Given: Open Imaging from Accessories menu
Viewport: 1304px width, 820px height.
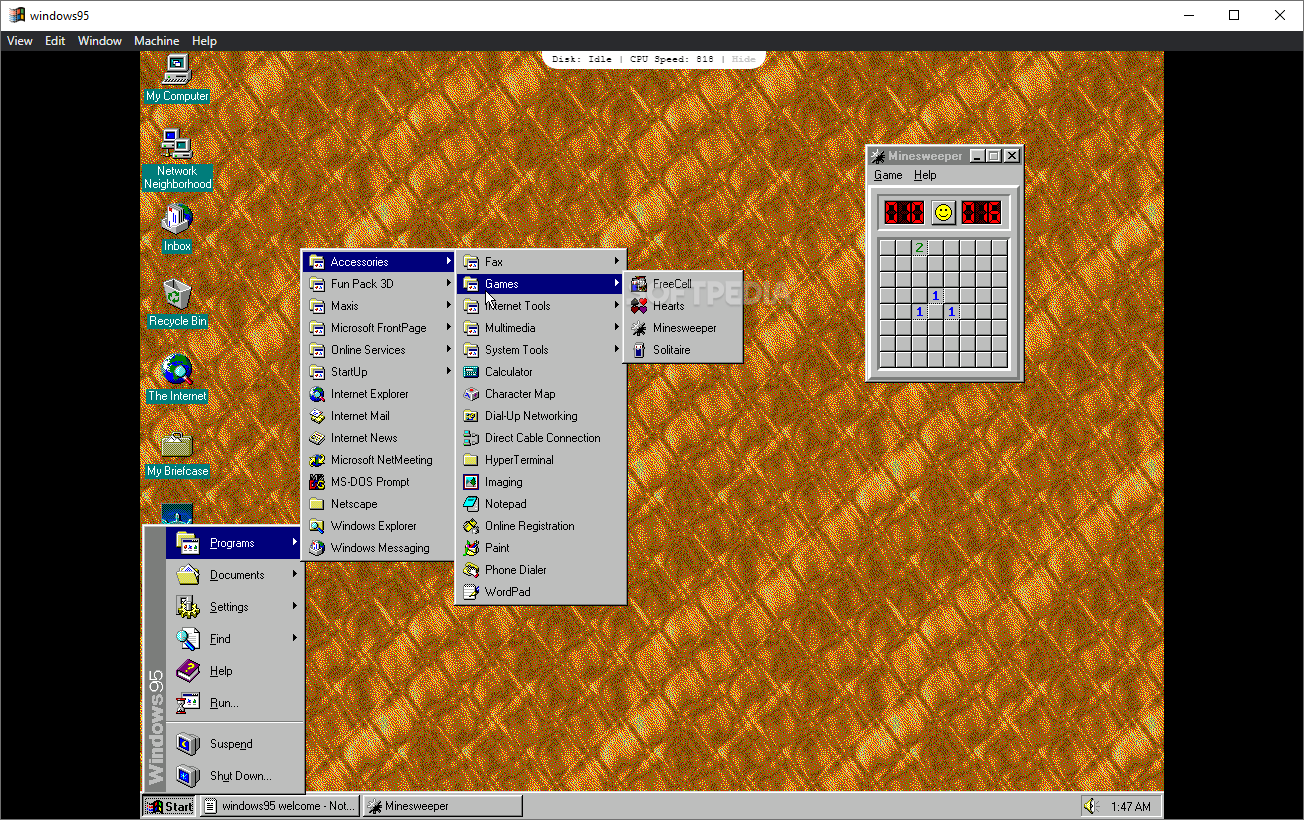Looking at the screenshot, I should click(x=541, y=482).
